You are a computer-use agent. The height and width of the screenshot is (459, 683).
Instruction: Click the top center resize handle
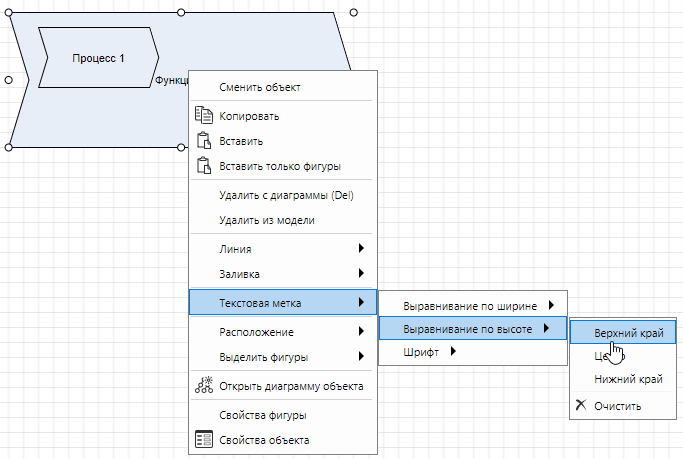point(181,12)
